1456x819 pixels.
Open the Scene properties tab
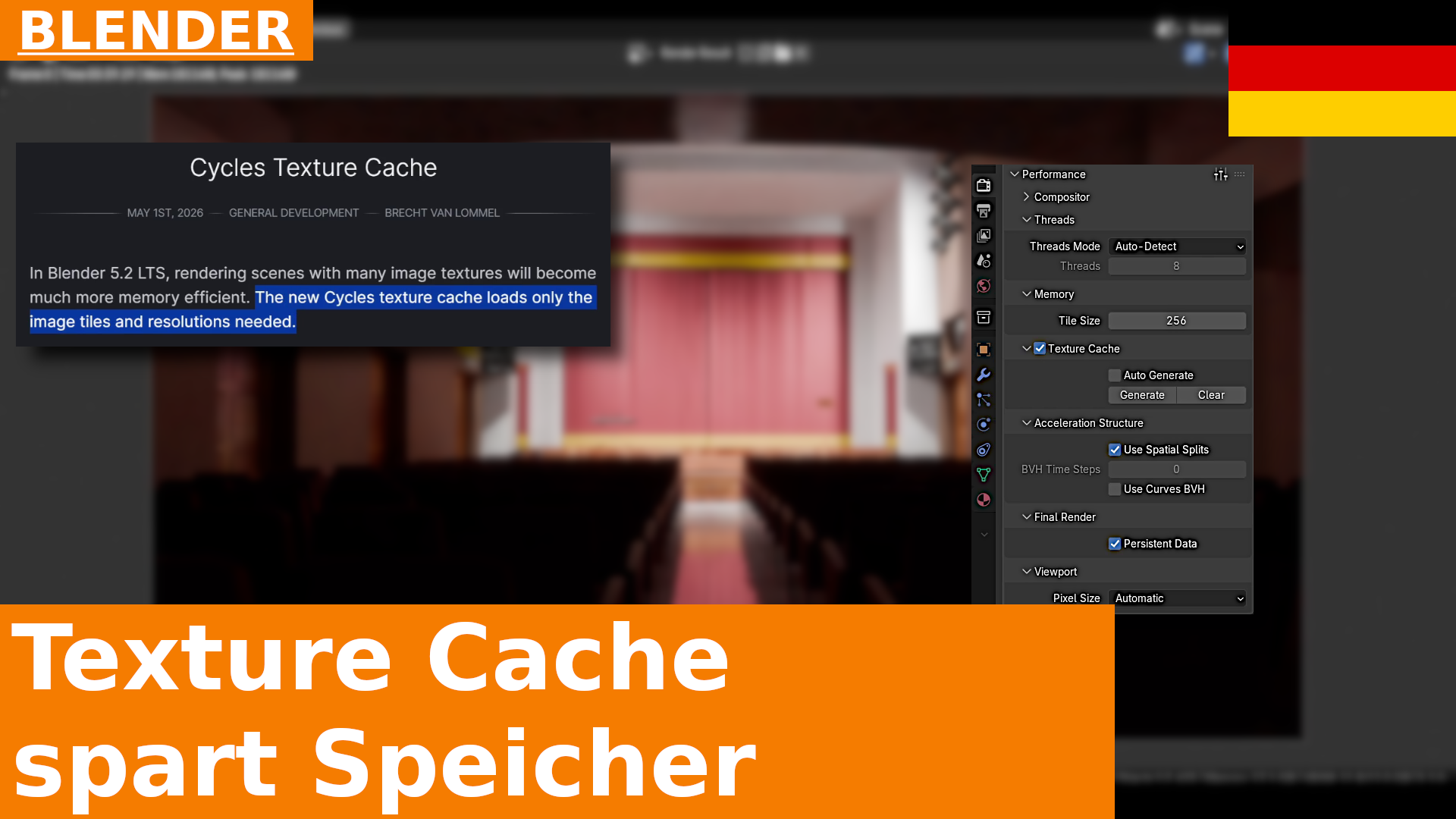point(984,261)
